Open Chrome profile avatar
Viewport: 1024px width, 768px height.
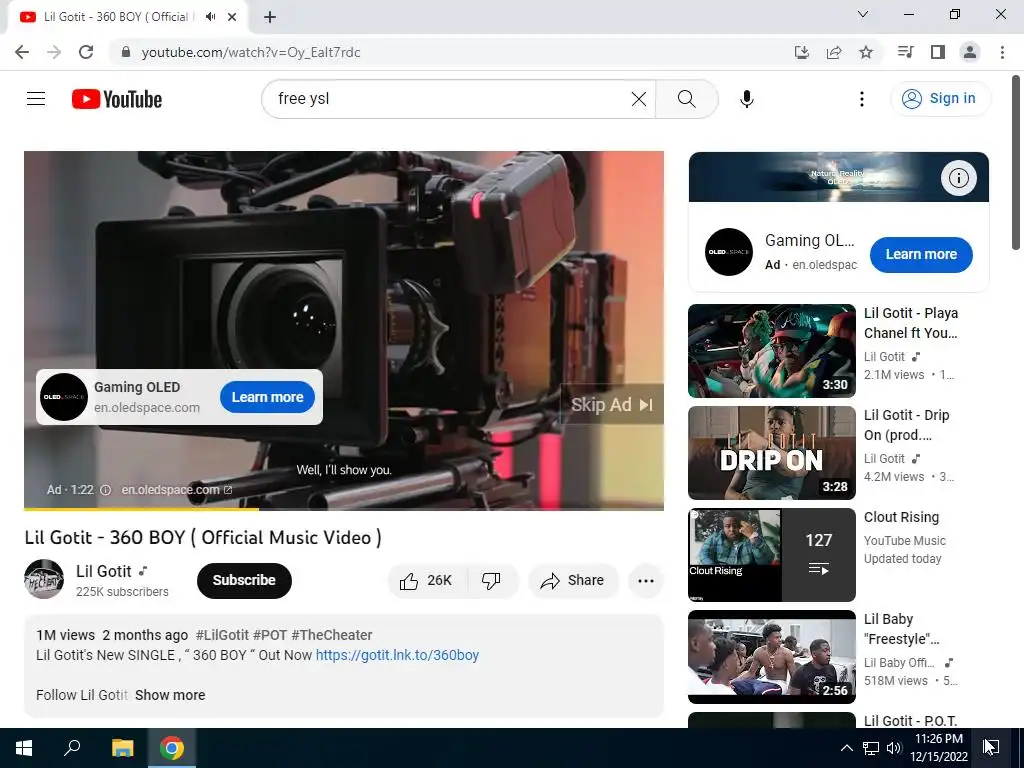(x=970, y=52)
